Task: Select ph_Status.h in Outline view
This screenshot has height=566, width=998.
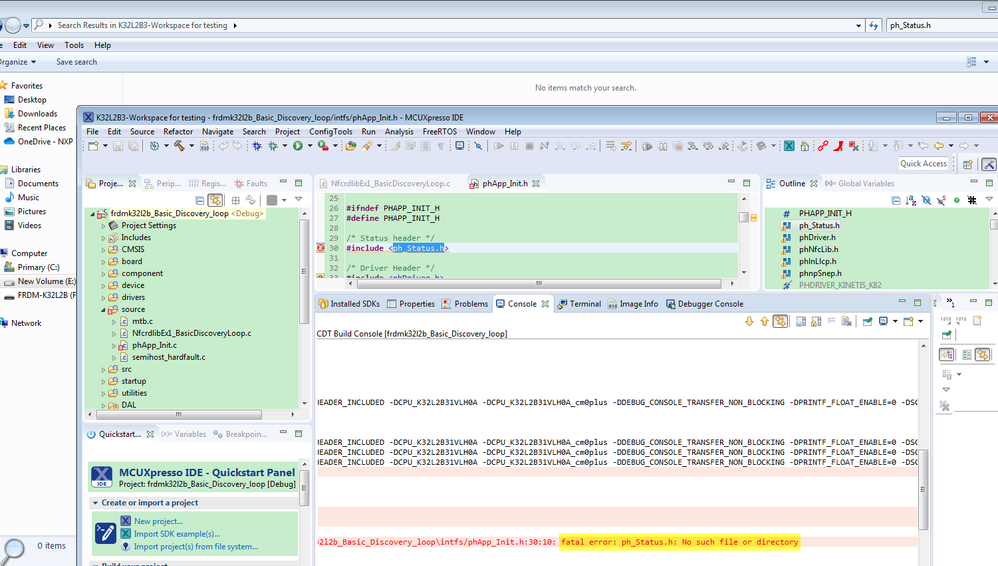Action: click(818, 226)
